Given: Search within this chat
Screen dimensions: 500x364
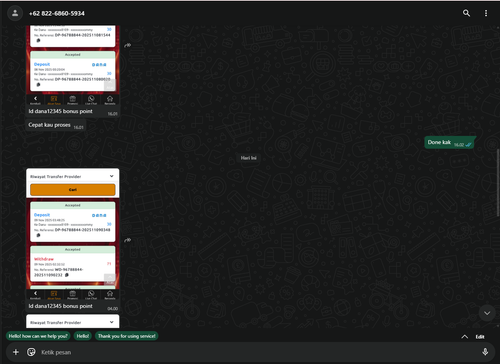Looking at the screenshot, I should coord(466,13).
